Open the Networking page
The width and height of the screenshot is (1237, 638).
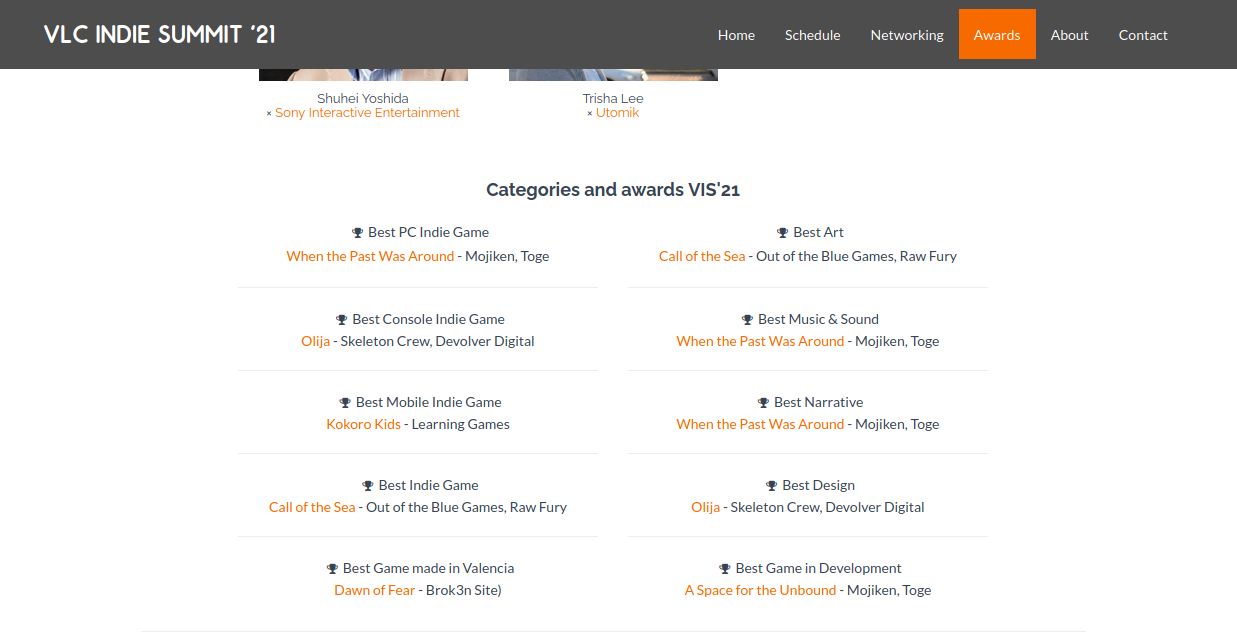pos(907,35)
